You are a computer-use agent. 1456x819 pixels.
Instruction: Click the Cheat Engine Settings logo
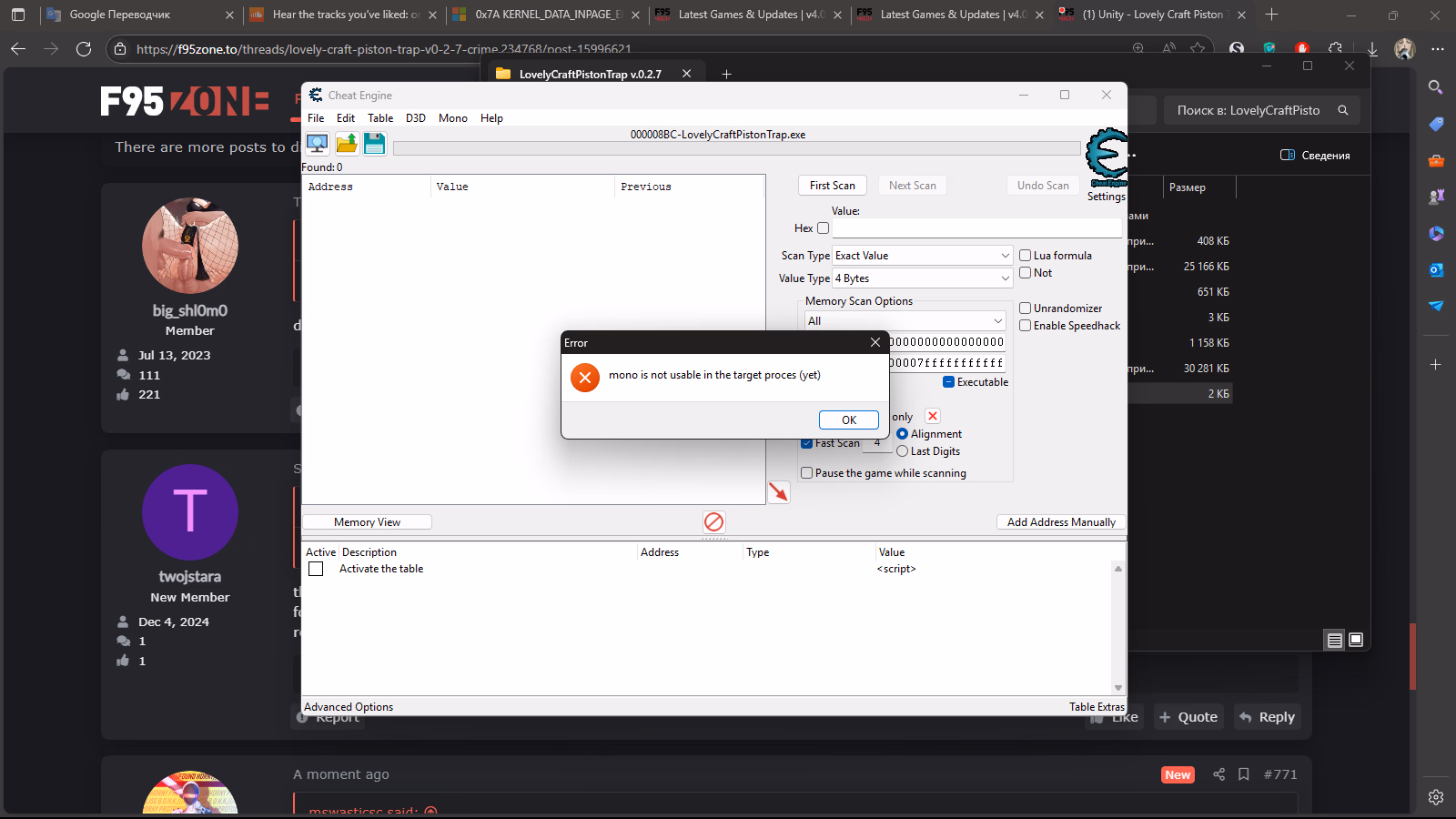[1107, 159]
